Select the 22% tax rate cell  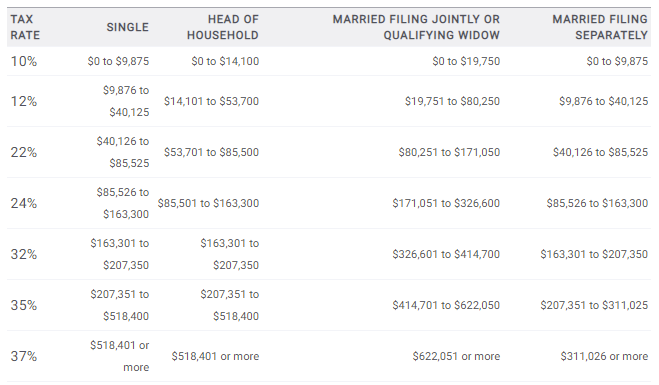click(x=24, y=152)
